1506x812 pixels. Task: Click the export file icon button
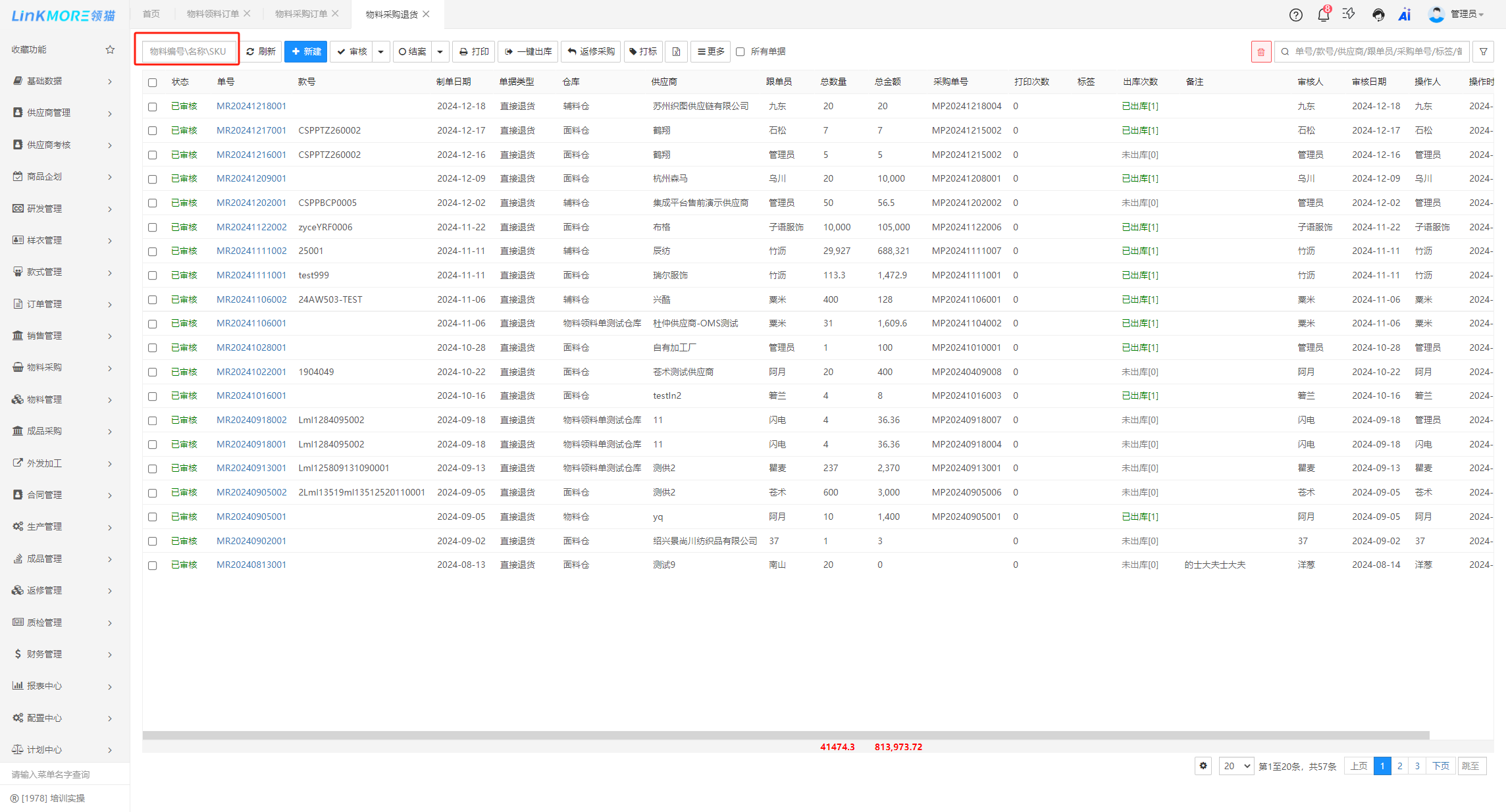point(676,51)
